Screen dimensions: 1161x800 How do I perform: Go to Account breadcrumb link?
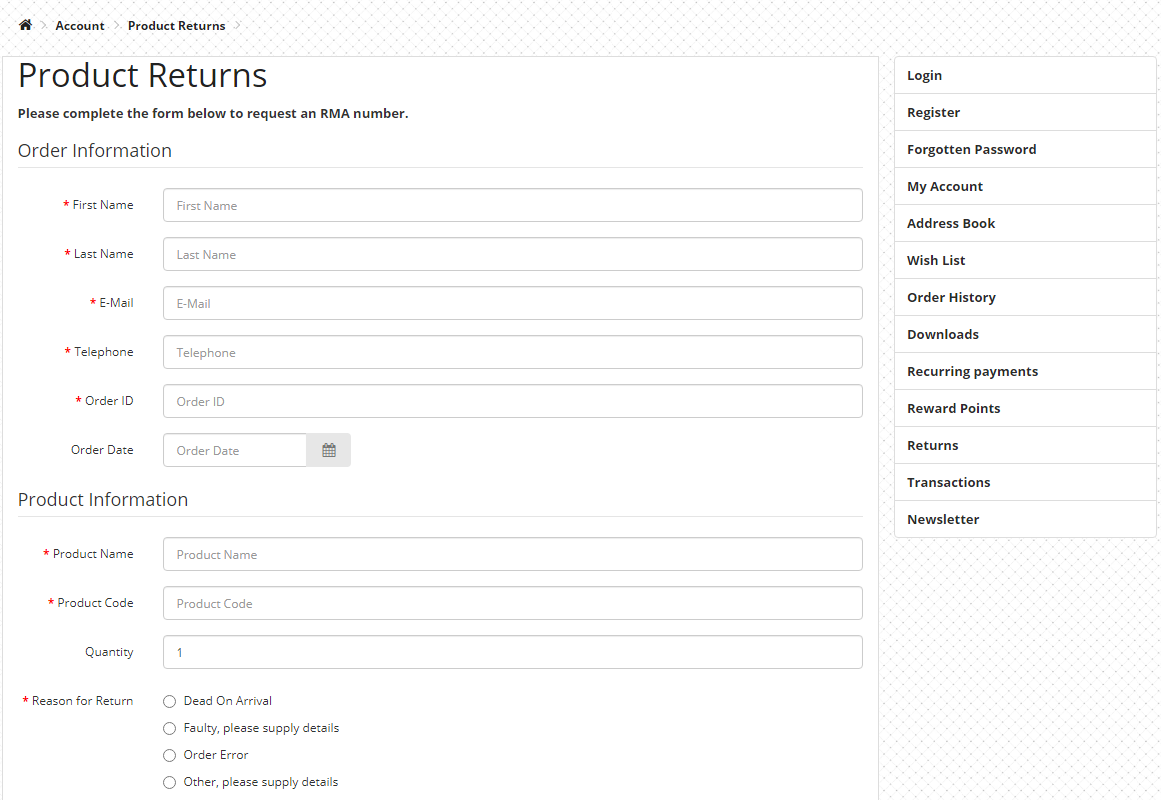[x=80, y=26]
